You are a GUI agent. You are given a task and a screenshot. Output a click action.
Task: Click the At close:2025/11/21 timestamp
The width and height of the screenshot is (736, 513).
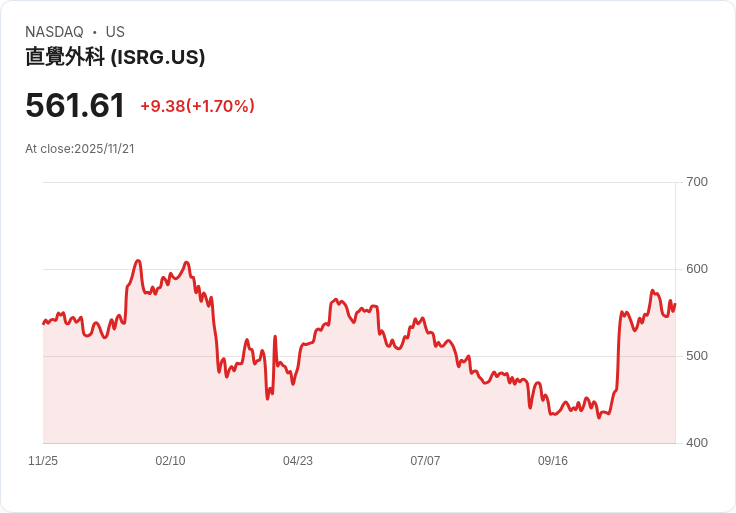80,149
